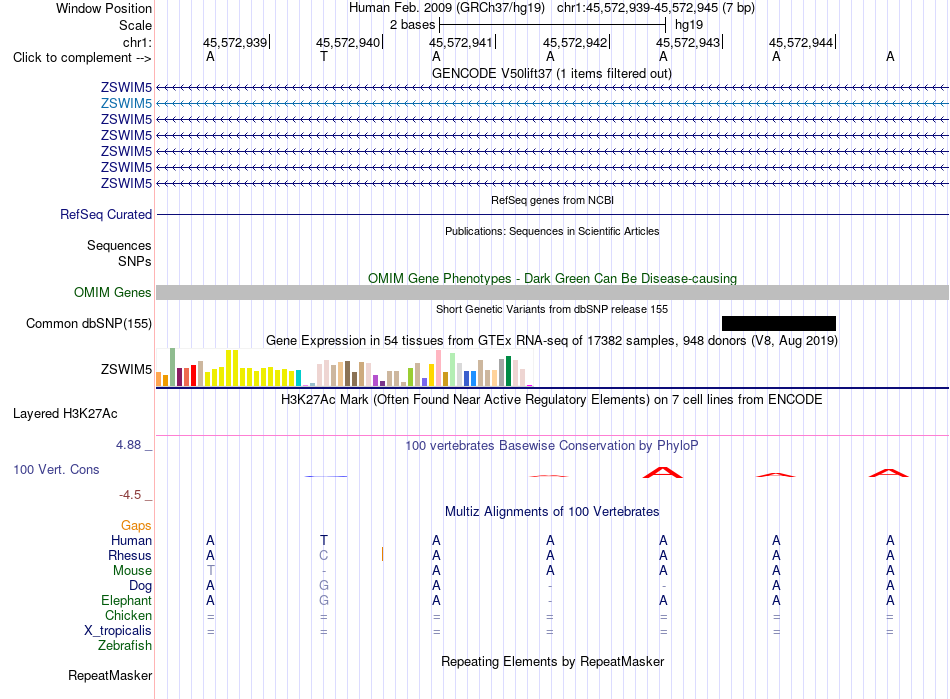Click the blue negative PhyloP bar

click(326, 477)
